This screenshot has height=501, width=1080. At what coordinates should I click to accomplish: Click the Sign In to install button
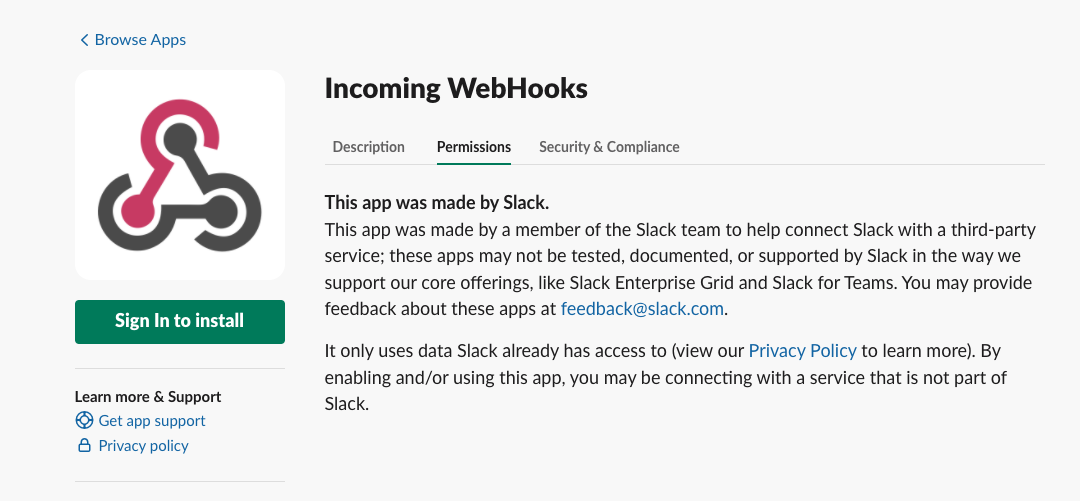click(x=180, y=321)
